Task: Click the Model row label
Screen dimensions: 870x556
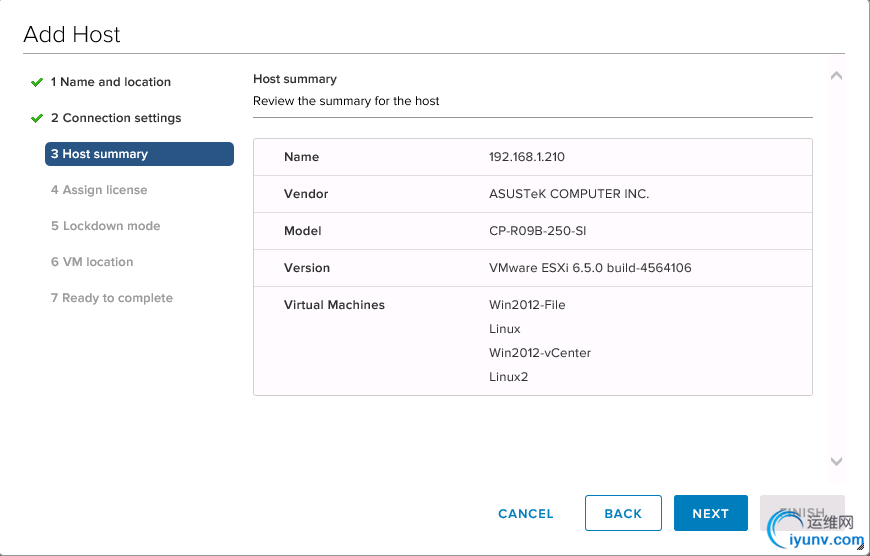Action: (302, 231)
